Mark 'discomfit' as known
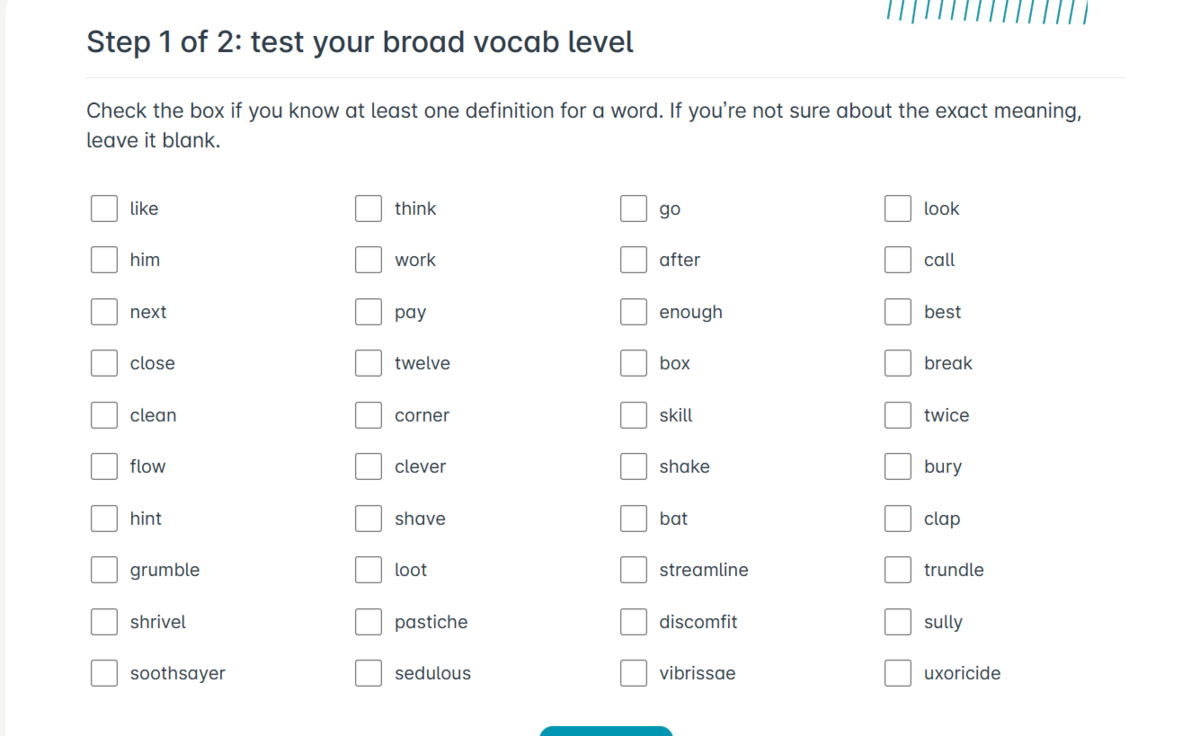Image resolution: width=1200 pixels, height=736 pixels. click(633, 622)
